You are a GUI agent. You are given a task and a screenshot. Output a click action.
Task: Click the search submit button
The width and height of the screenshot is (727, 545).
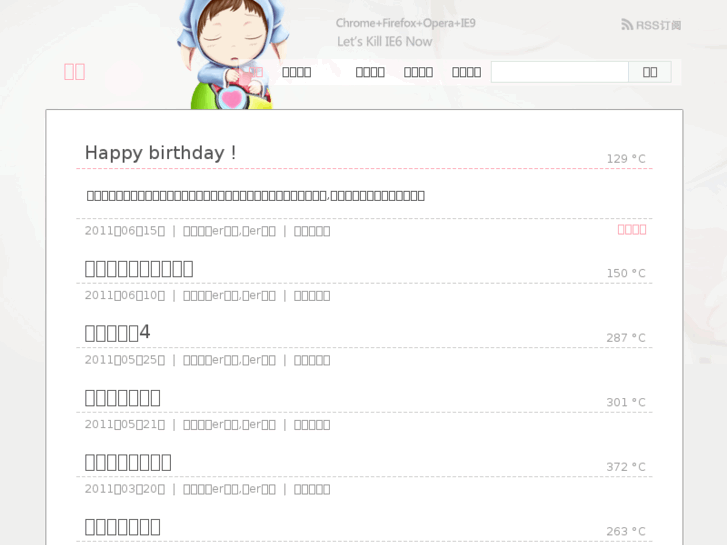coord(650,72)
